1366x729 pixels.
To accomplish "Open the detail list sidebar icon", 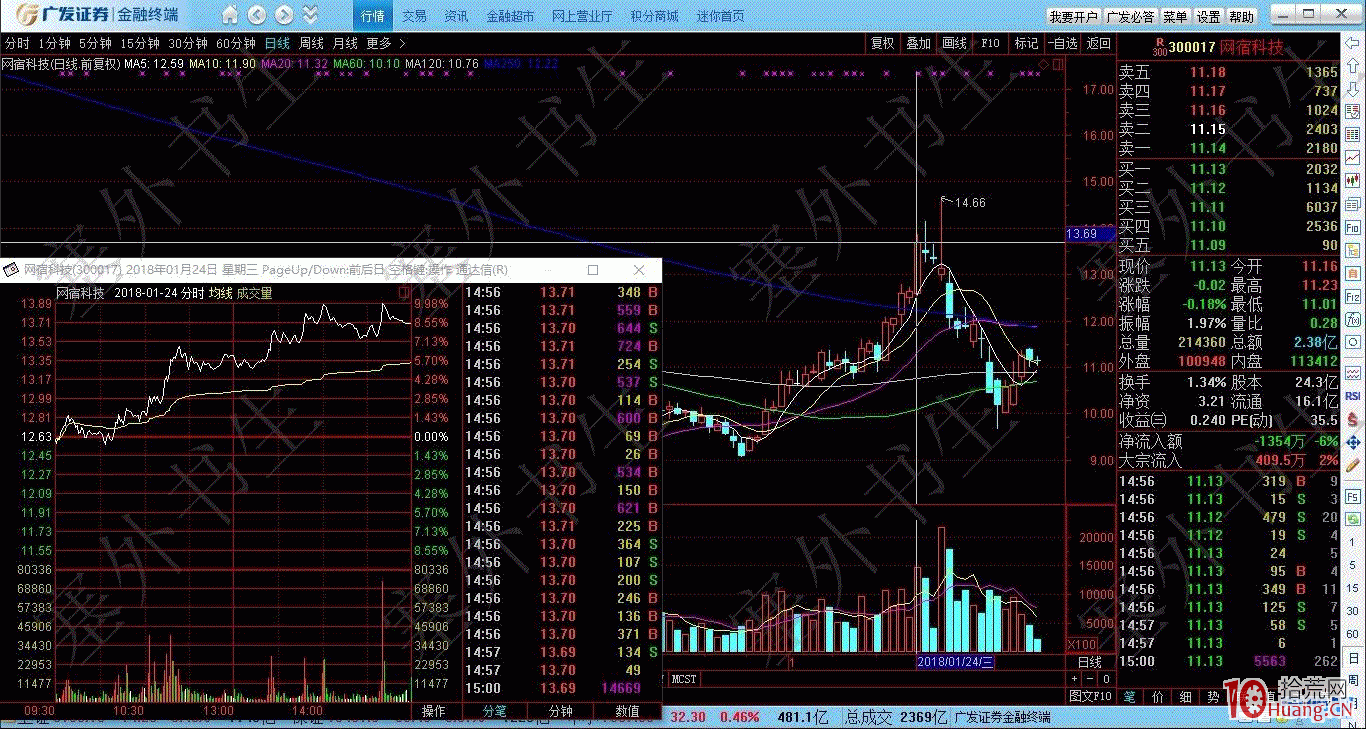I will [x=1353, y=205].
